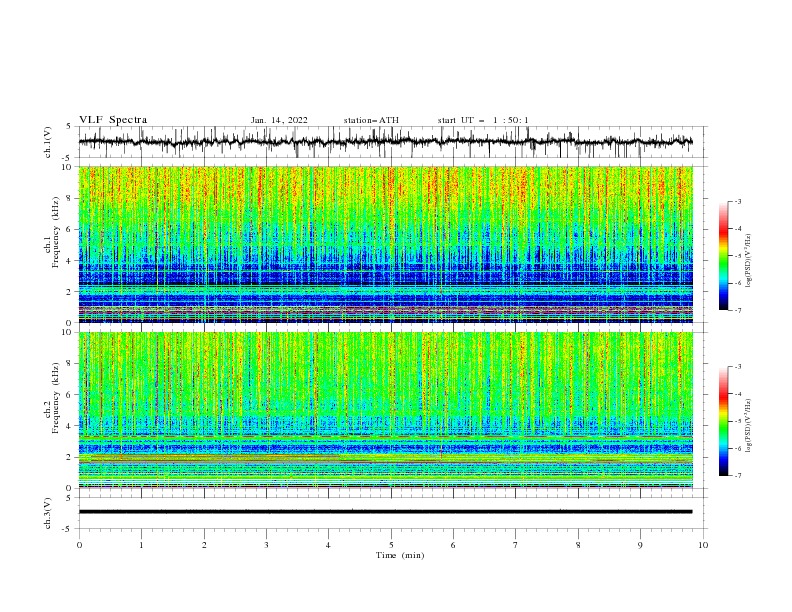This screenshot has height=612, width=792.
Task: Click the ch.1 'Frequency (kHz)' axis label
Action: tap(56, 232)
